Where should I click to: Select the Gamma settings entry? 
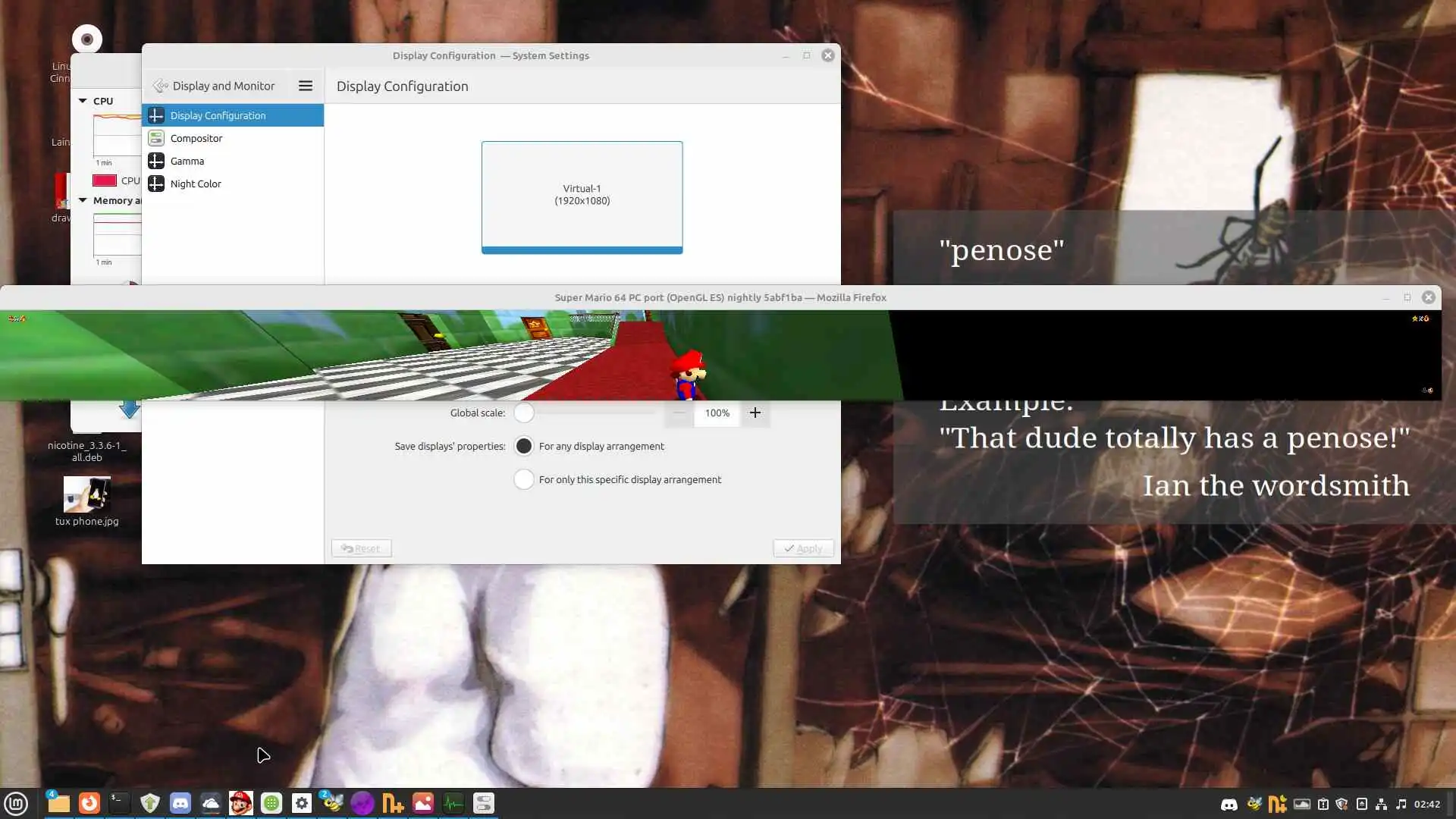click(x=187, y=161)
